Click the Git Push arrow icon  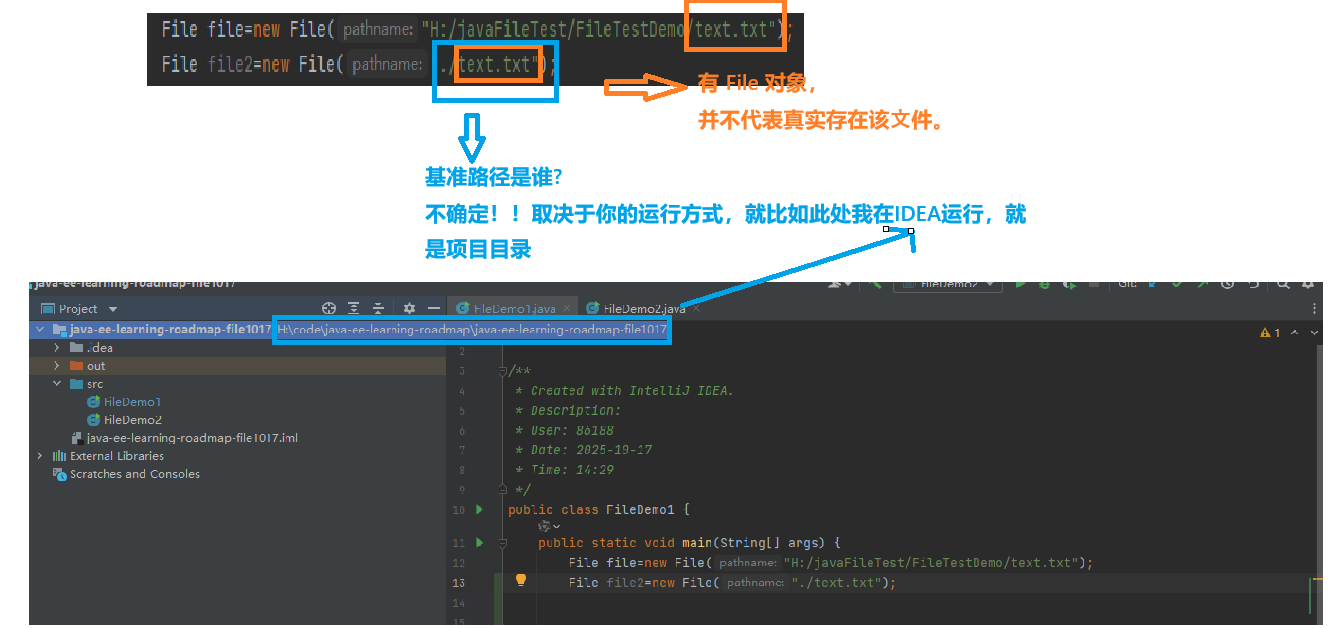[x=1202, y=284]
